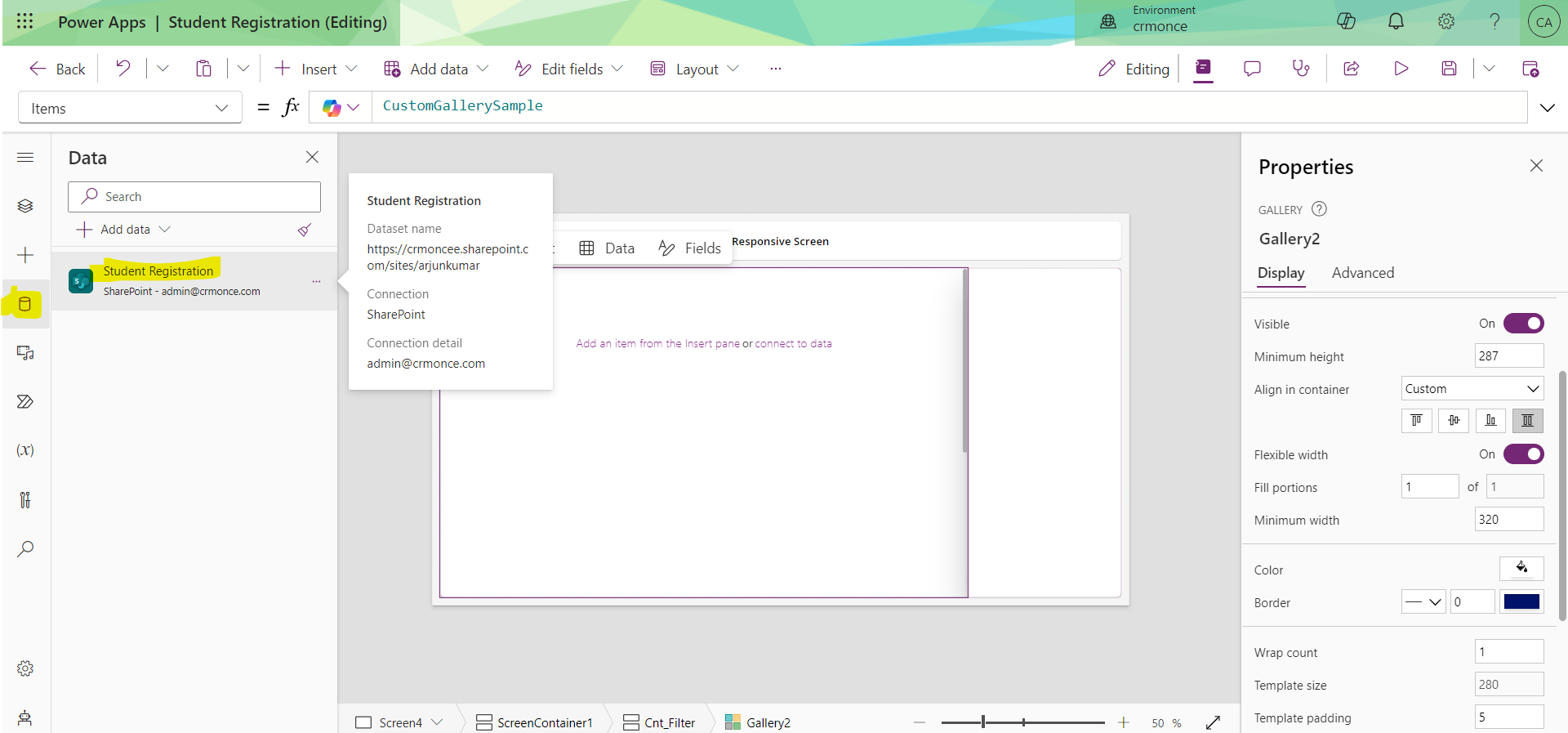The image size is (1568, 733).
Task: Open the Align in container Custom dropdown
Action: point(1472,389)
